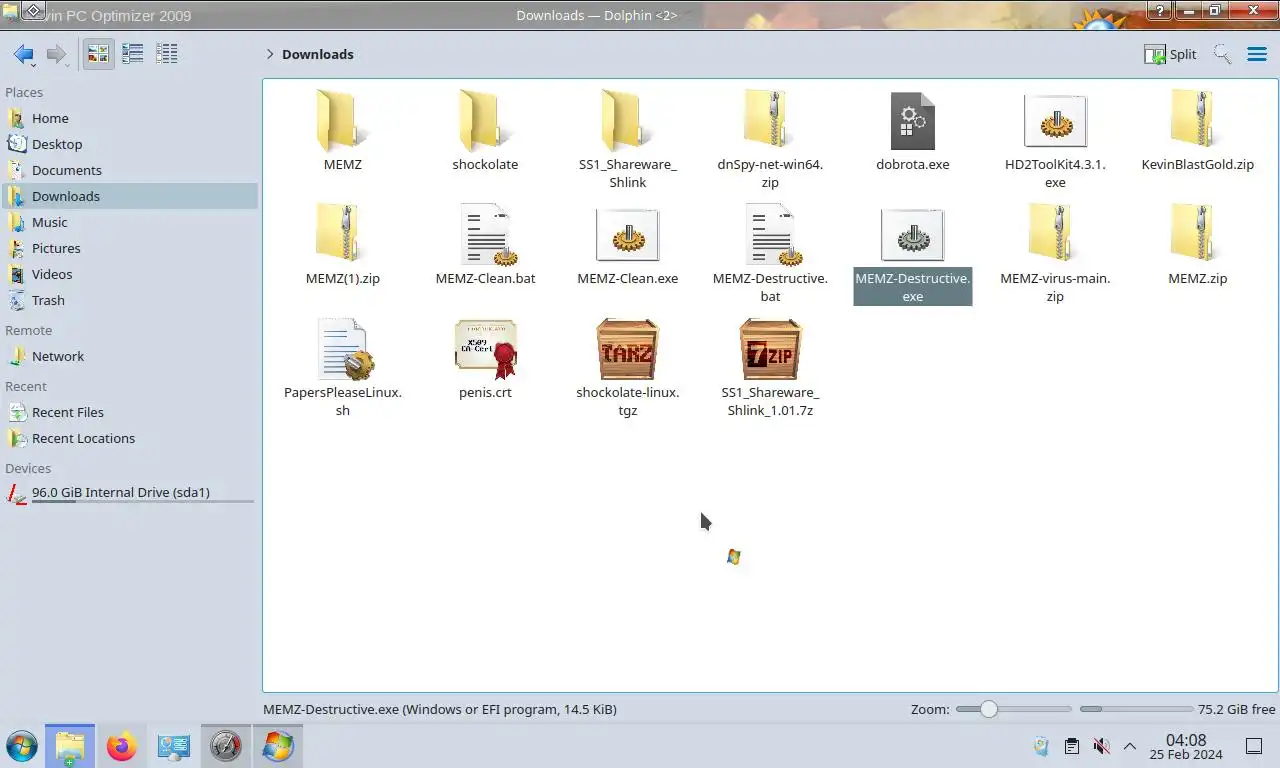Open the Start menu orb
Image resolution: width=1280 pixels, height=768 pixels.
22,746
